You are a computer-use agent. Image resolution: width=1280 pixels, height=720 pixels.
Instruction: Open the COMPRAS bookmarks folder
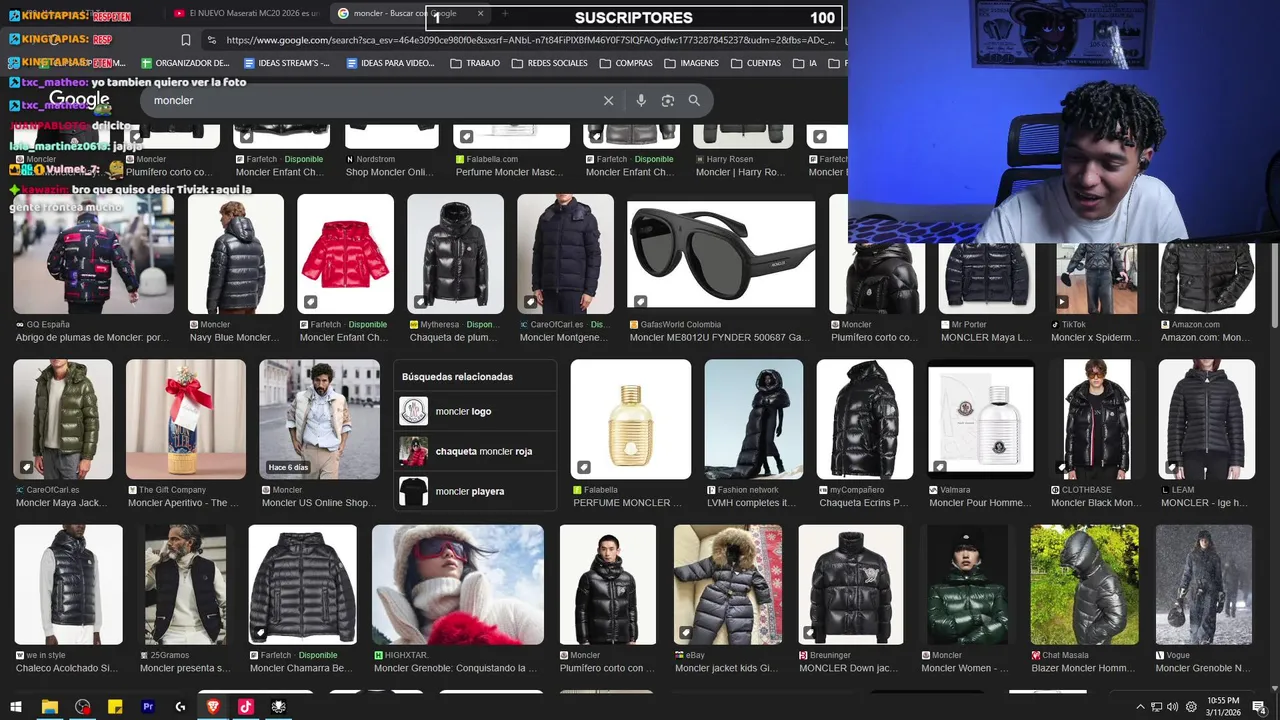click(x=626, y=63)
